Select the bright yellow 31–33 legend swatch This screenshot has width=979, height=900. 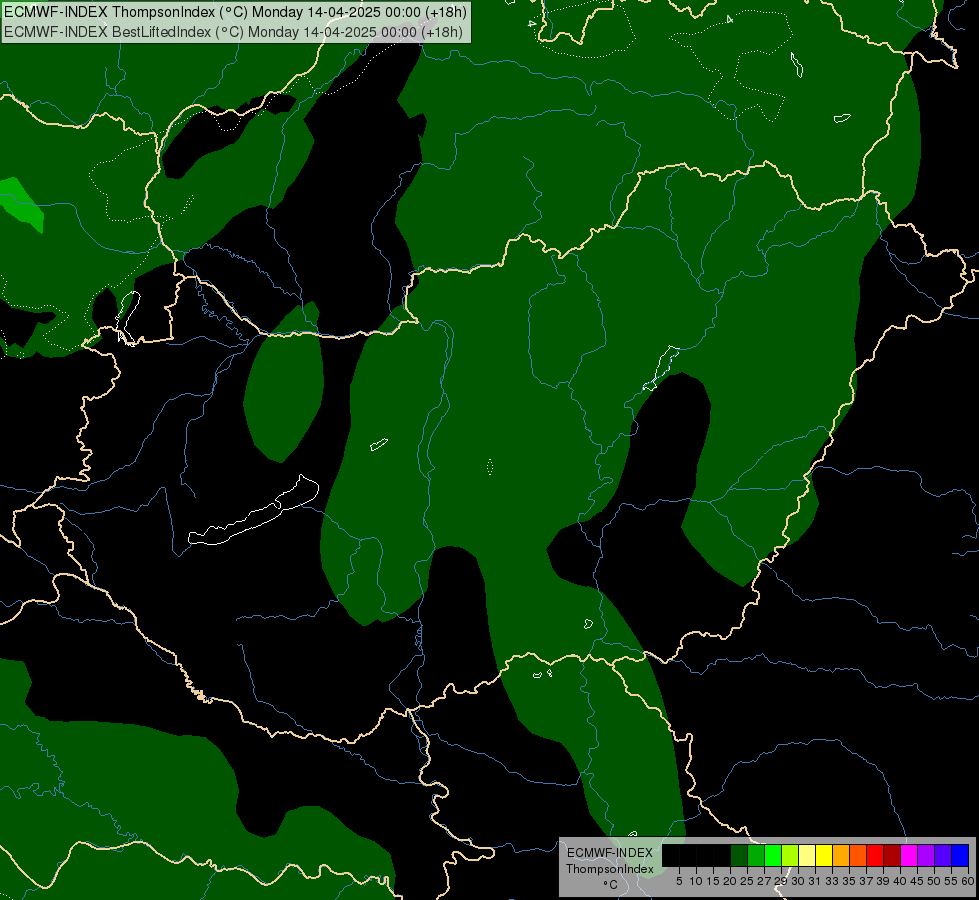point(824,855)
